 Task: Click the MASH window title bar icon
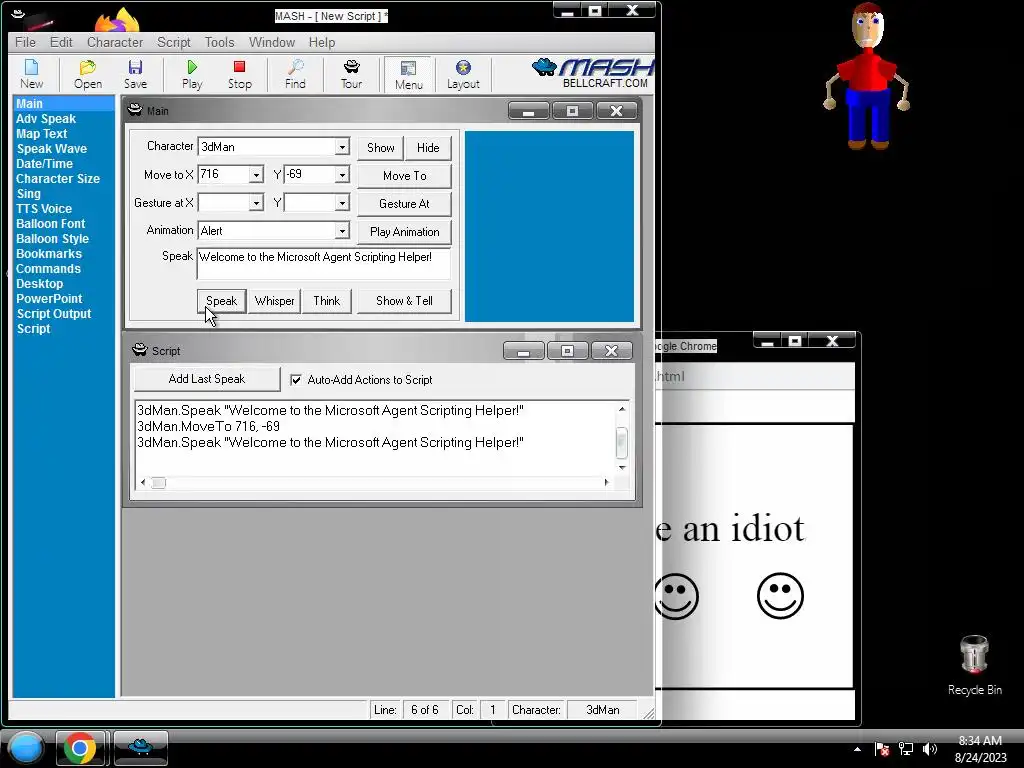(18, 13)
